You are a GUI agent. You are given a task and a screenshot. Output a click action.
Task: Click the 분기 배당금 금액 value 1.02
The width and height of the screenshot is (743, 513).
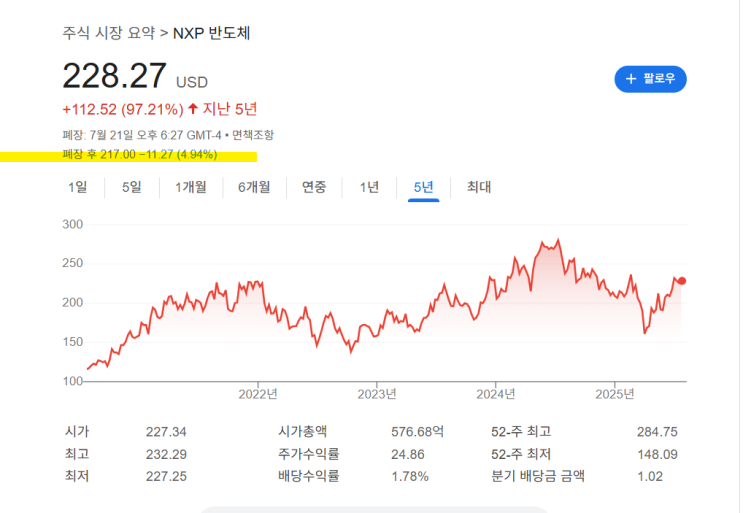[x=650, y=477]
